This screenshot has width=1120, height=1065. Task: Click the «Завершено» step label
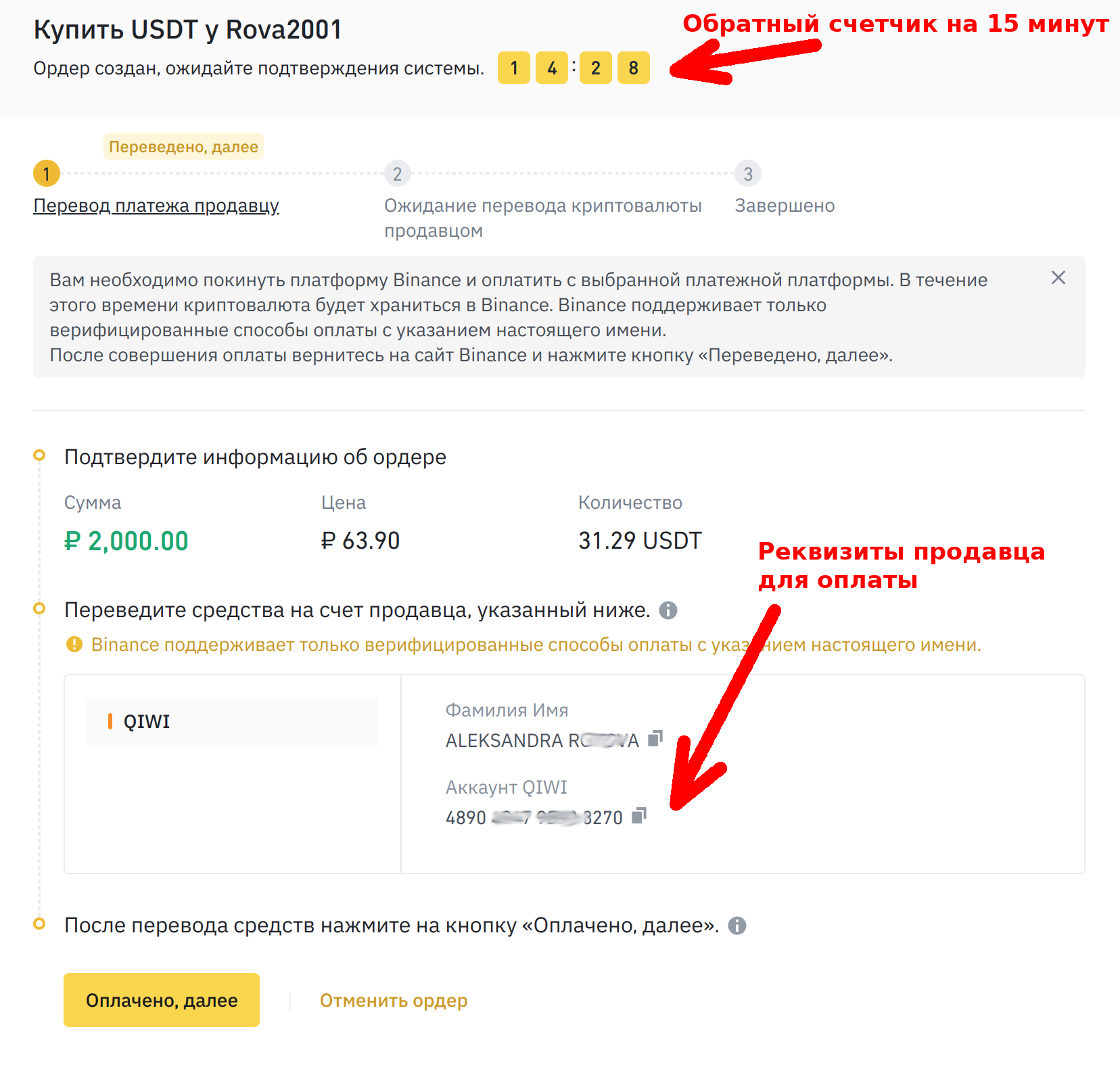[785, 206]
